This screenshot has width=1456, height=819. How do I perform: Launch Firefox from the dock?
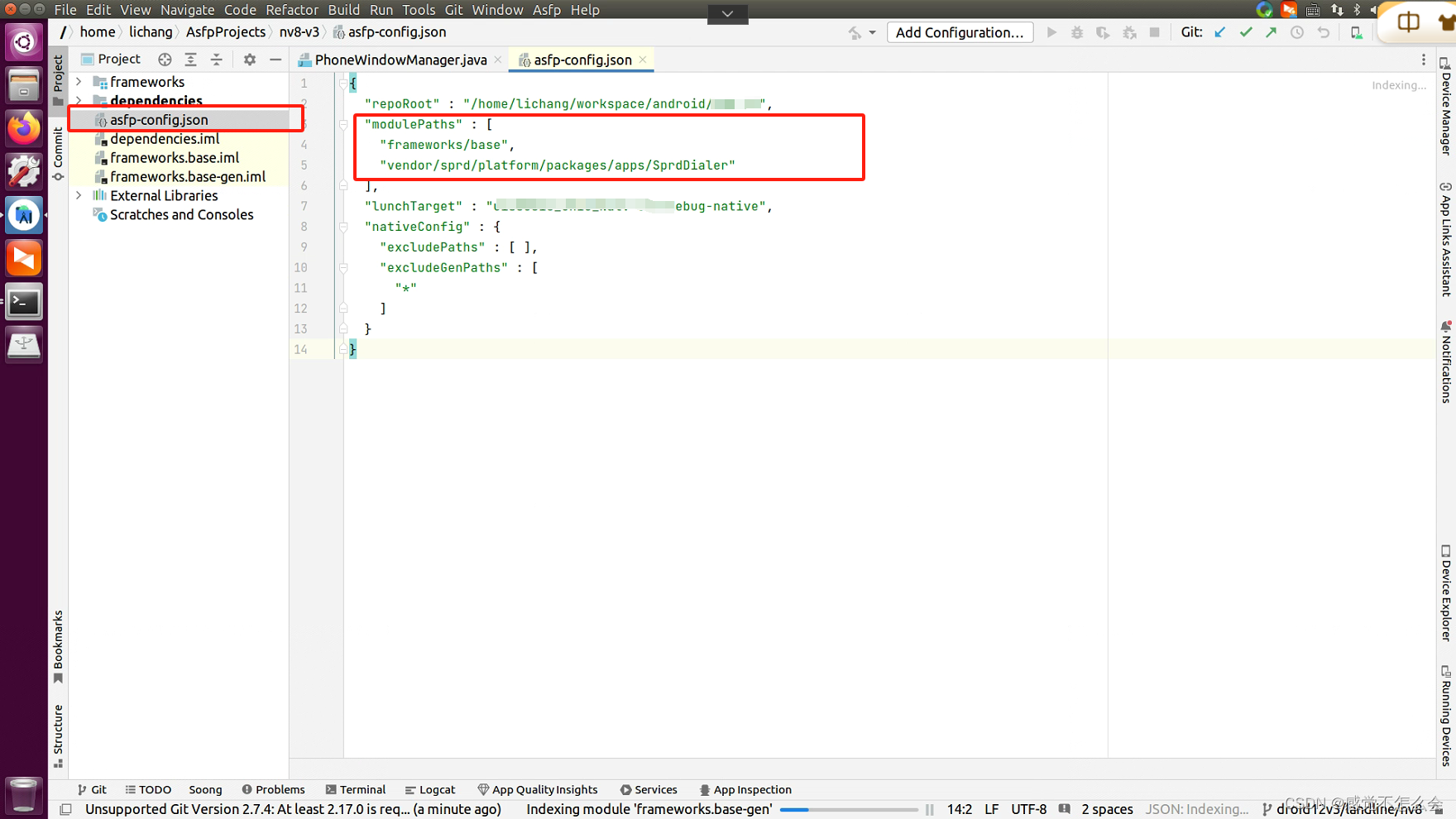pyautogui.click(x=23, y=128)
